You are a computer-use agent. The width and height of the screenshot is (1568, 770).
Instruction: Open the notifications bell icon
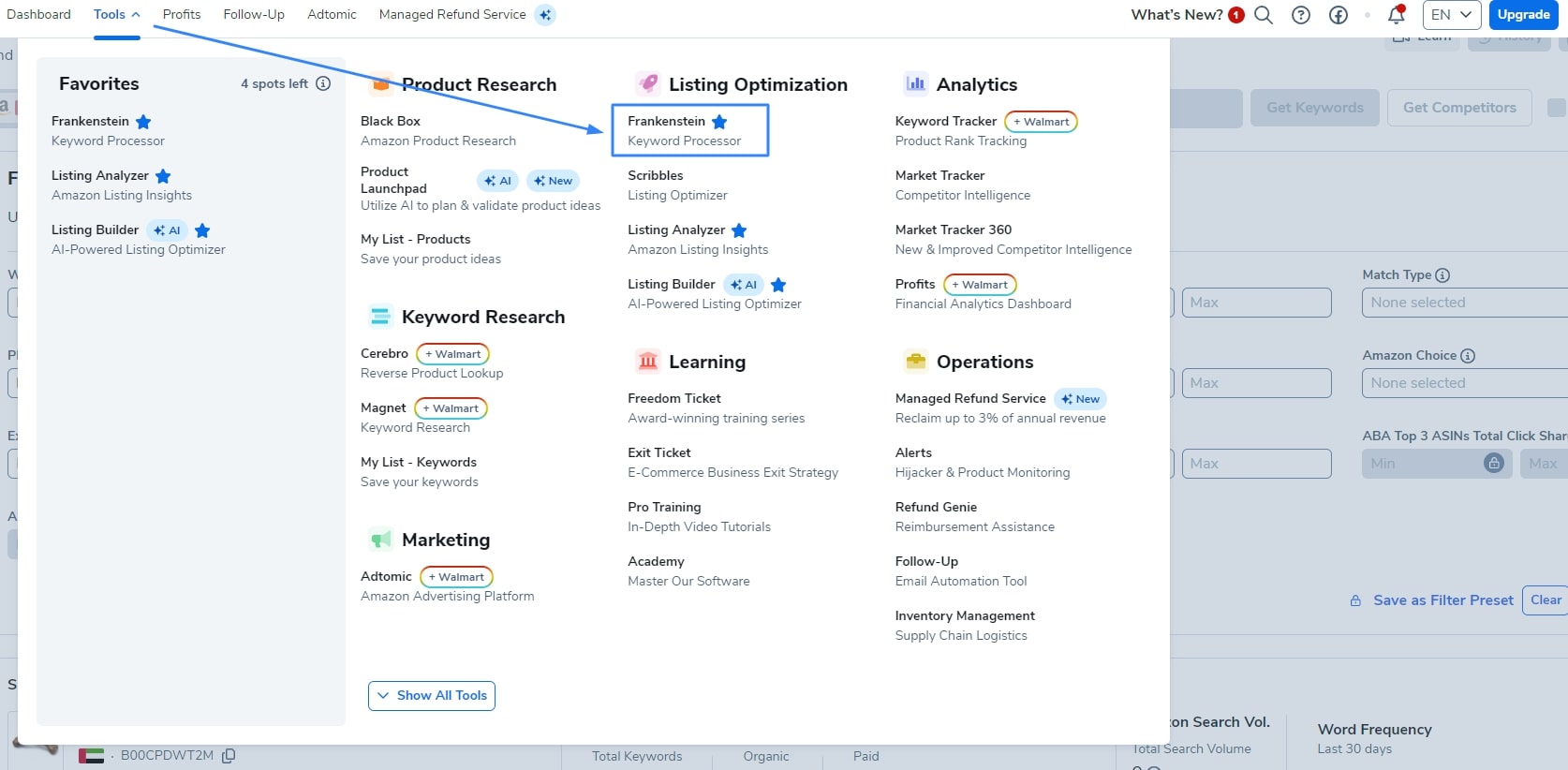1396,14
